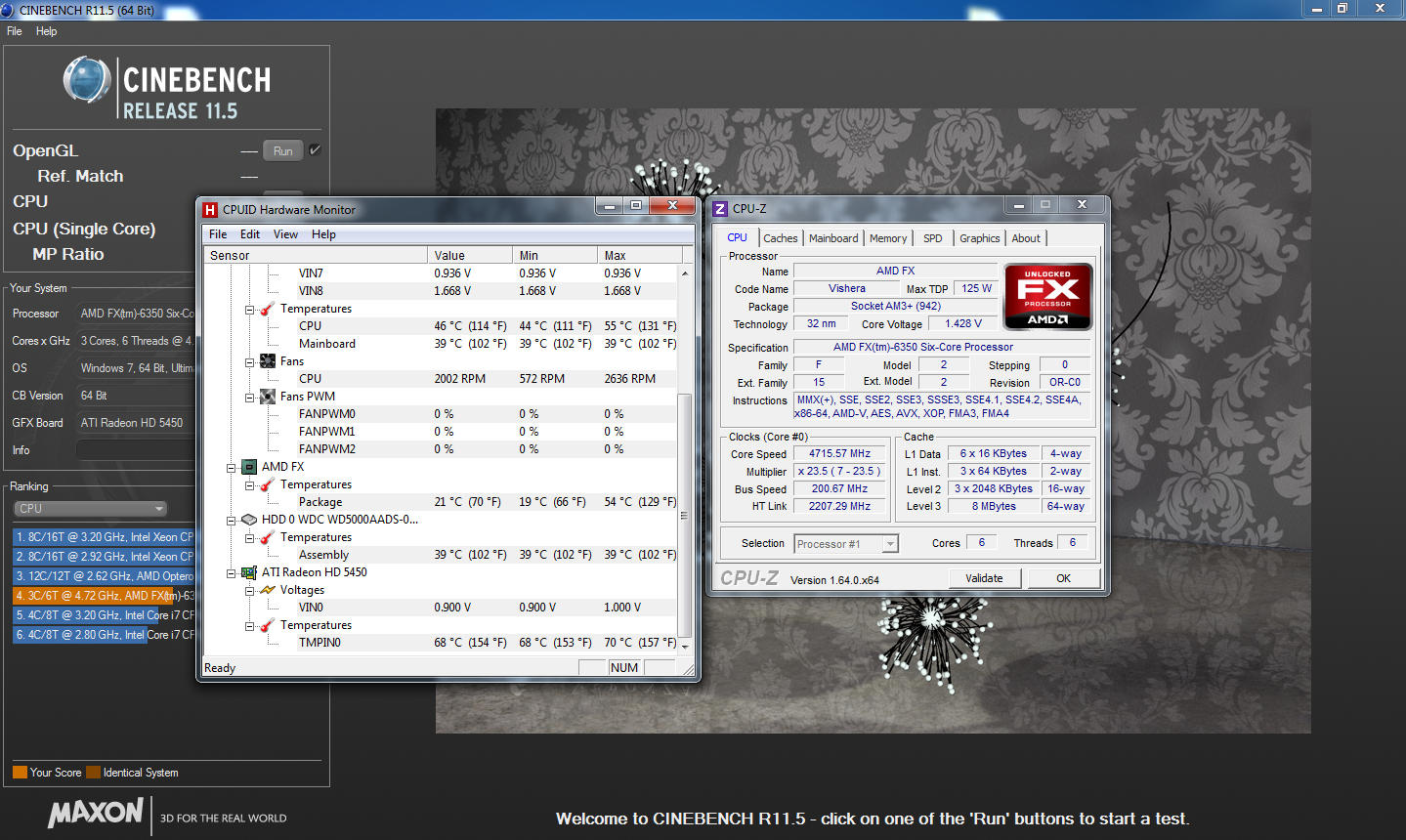
Task: Collapse the Fans PWM tree node
Action: [x=250, y=398]
